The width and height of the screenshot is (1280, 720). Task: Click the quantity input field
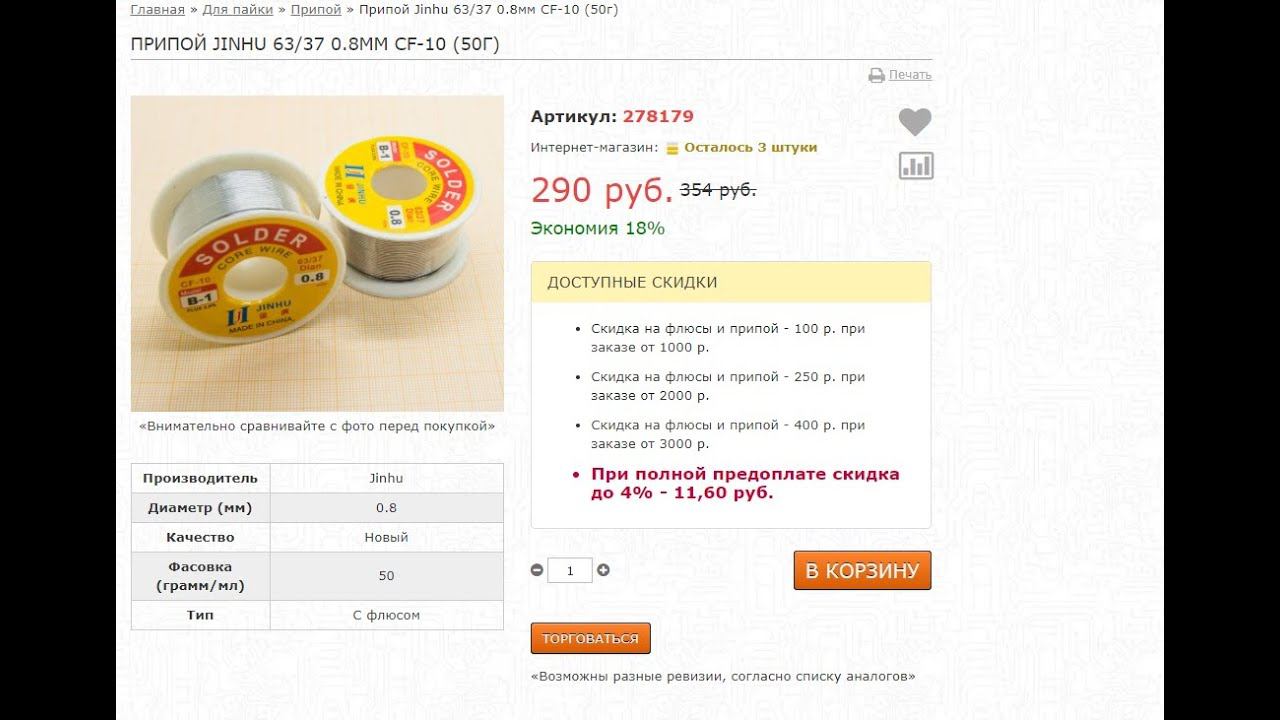coord(570,570)
